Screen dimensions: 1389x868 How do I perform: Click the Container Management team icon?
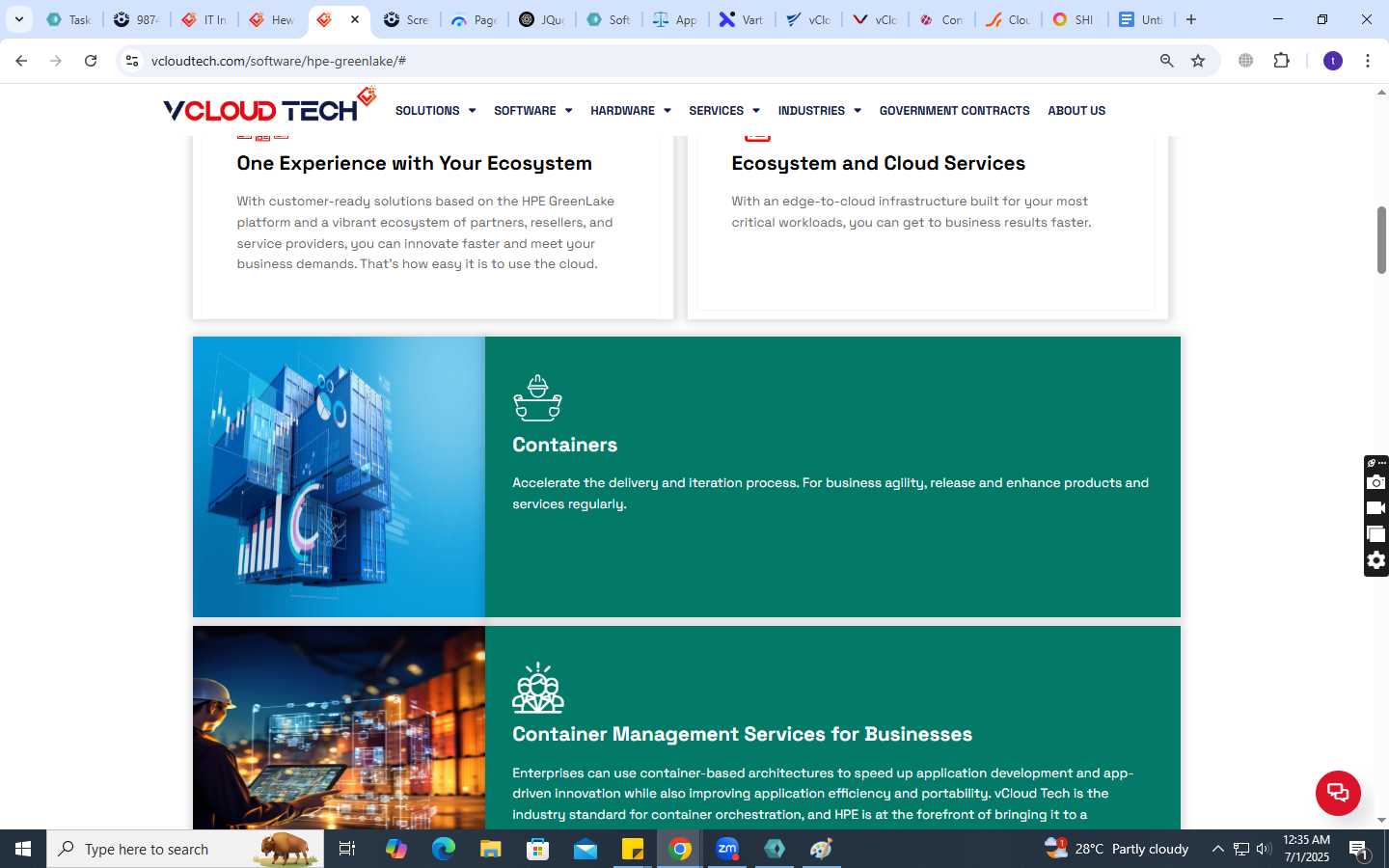(537, 688)
